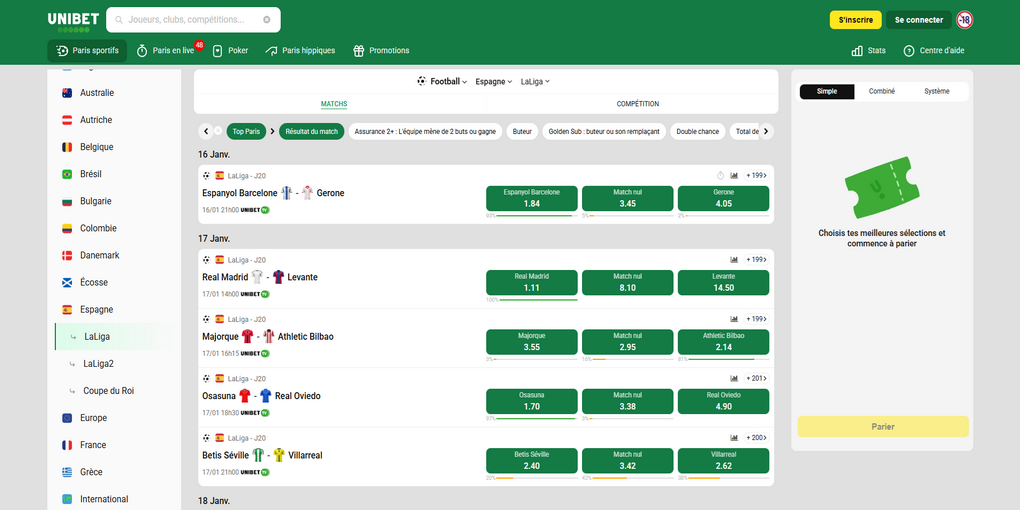This screenshot has width=1020, height=510.
Task: Switch bet slip to Simple mode
Action: tap(827, 91)
